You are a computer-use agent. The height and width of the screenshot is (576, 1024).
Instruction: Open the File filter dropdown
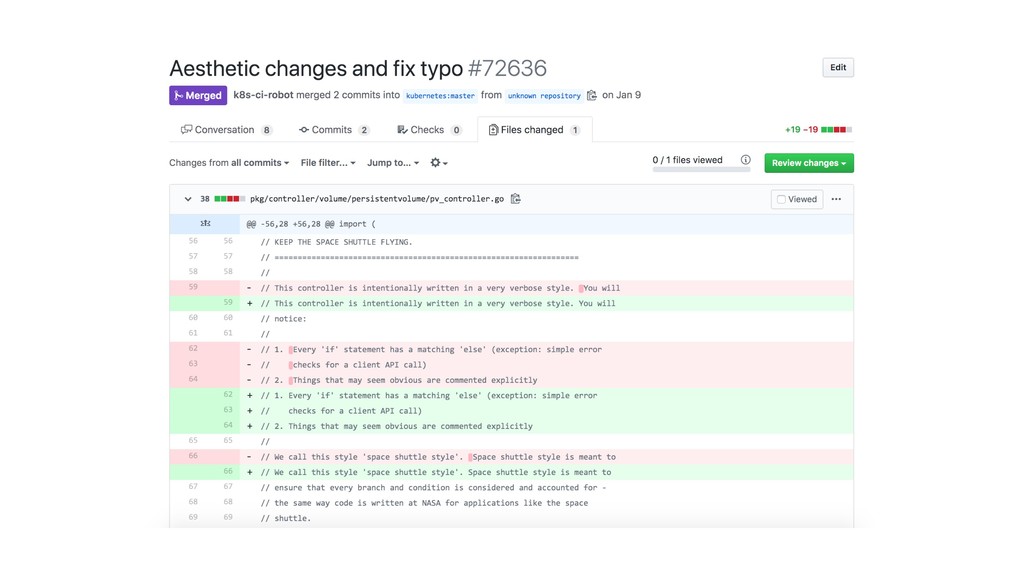[x=328, y=163]
